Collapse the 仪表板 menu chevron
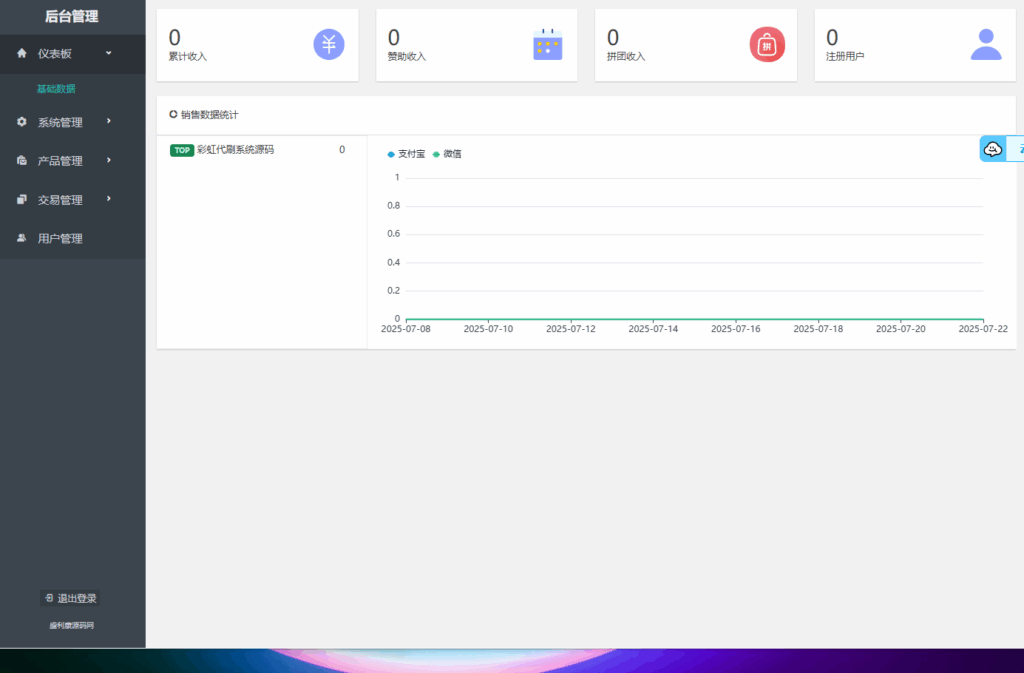This screenshot has width=1024, height=673. (x=108, y=53)
